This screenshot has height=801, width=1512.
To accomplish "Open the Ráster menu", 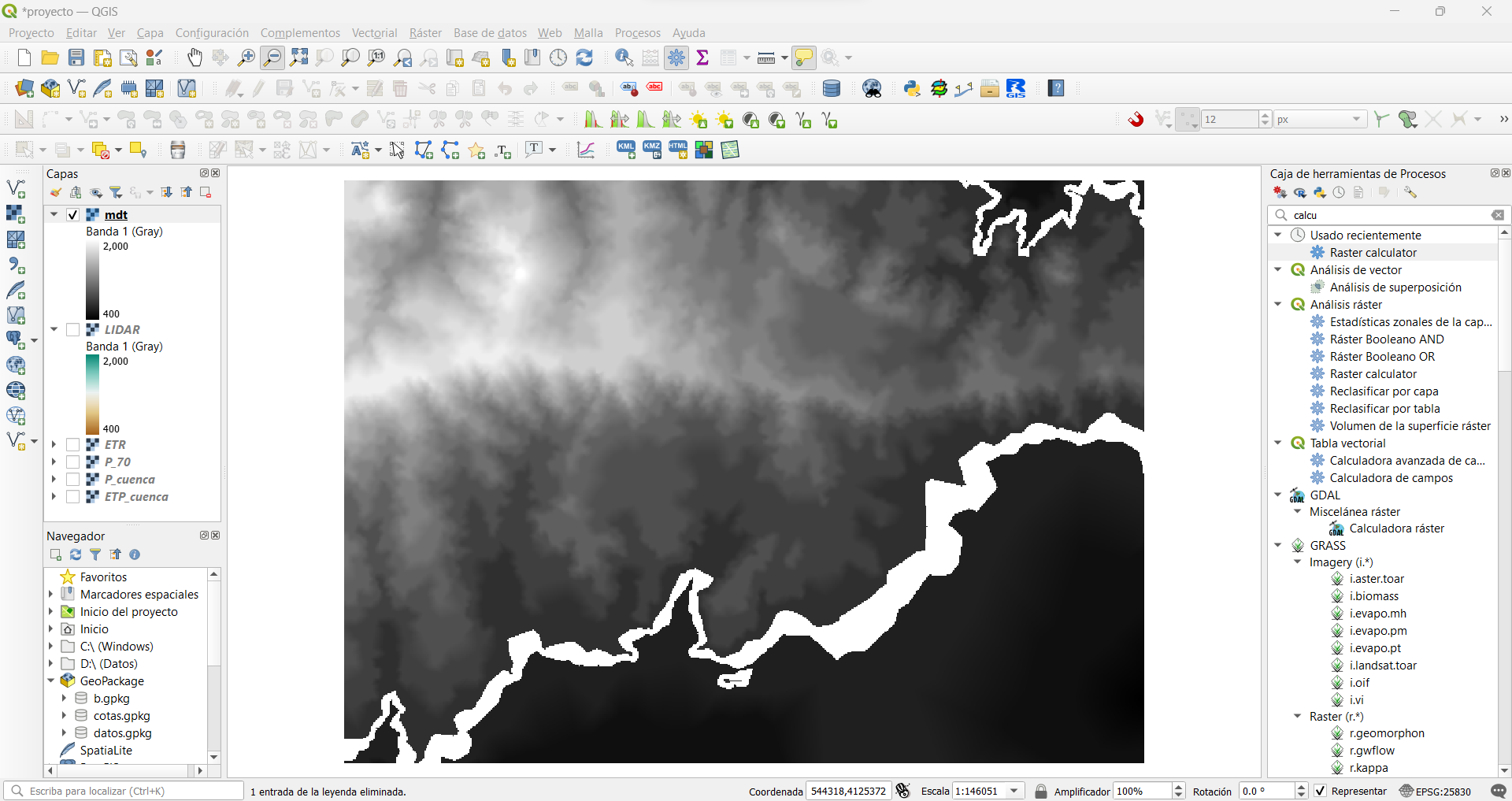I will click(x=424, y=32).
